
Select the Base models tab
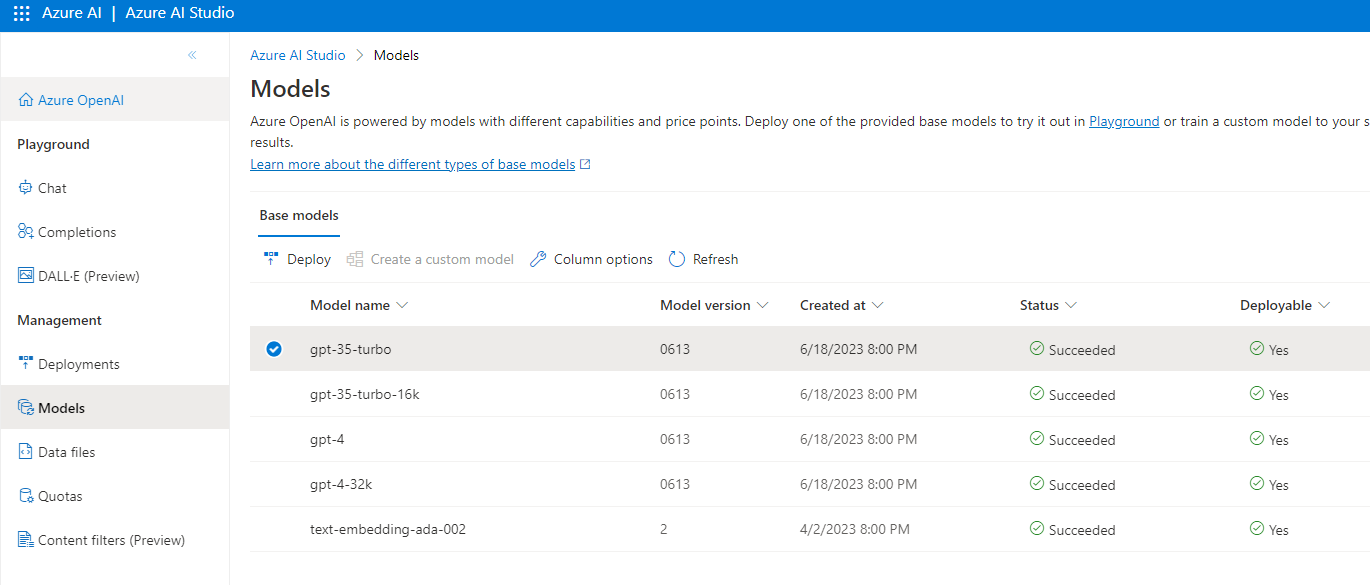299,215
